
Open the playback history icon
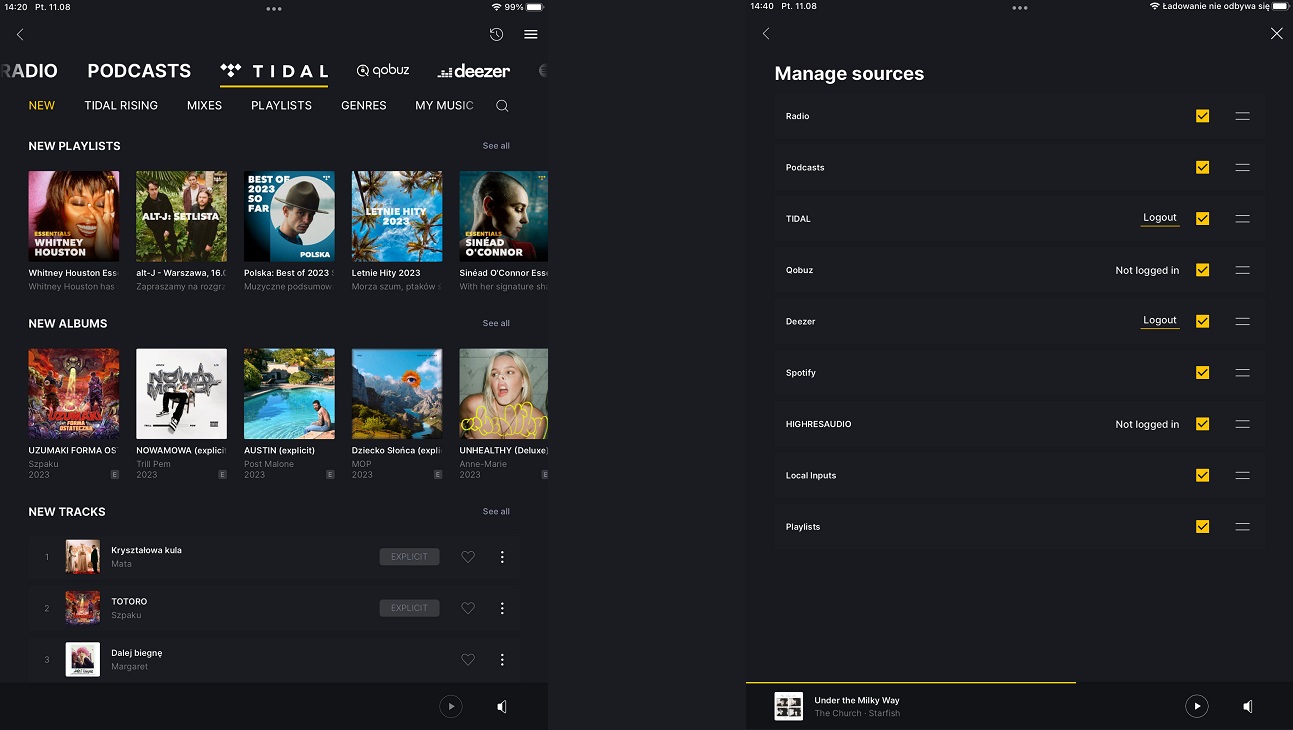(x=496, y=34)
